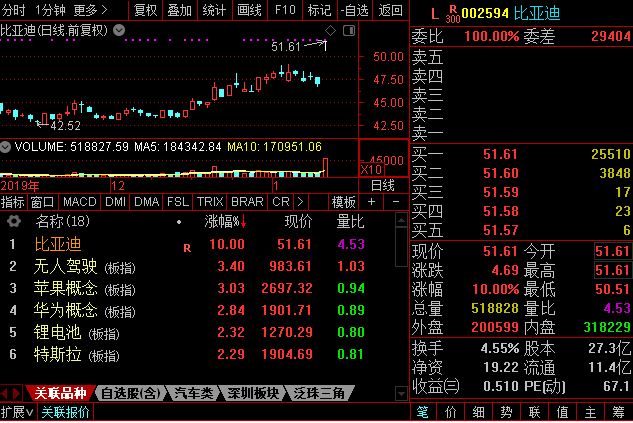Image resolution: width=633 pixels, height=423 pixels.
Task: Open the 模板 template button
Action: coord(344,201)
